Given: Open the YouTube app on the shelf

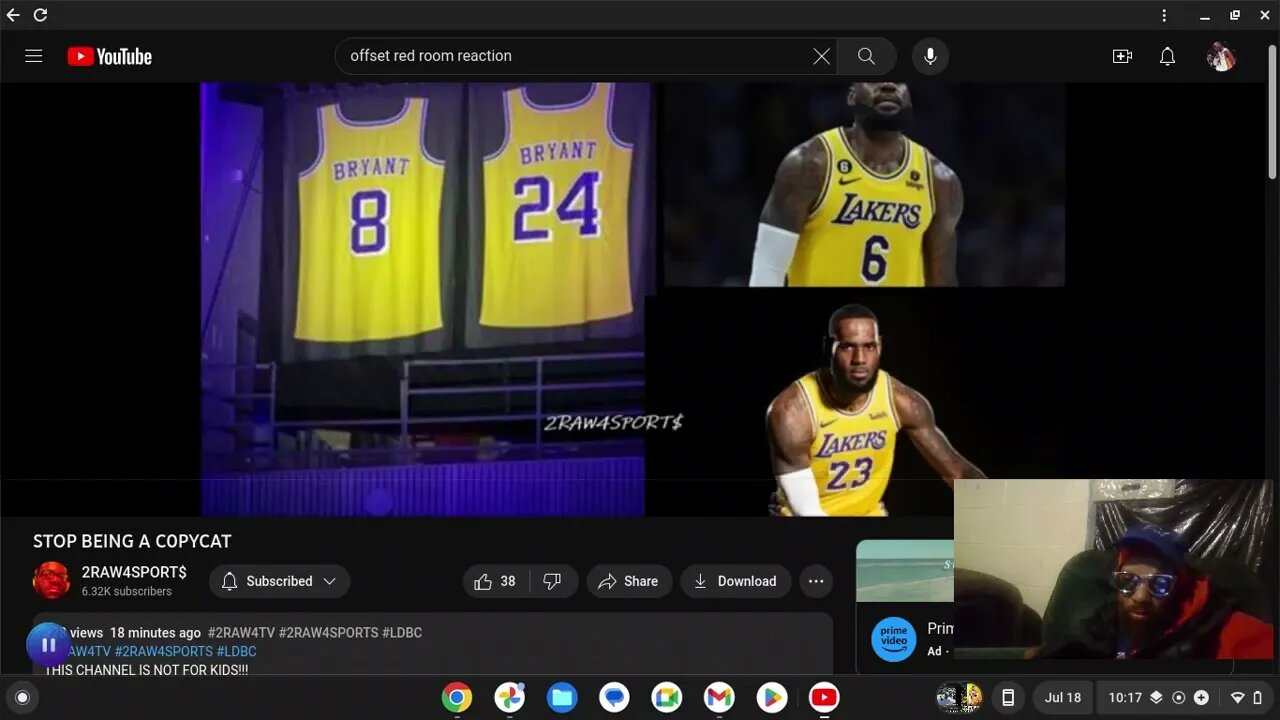Looking at the screenshot, I should click(x=824, y=697).
